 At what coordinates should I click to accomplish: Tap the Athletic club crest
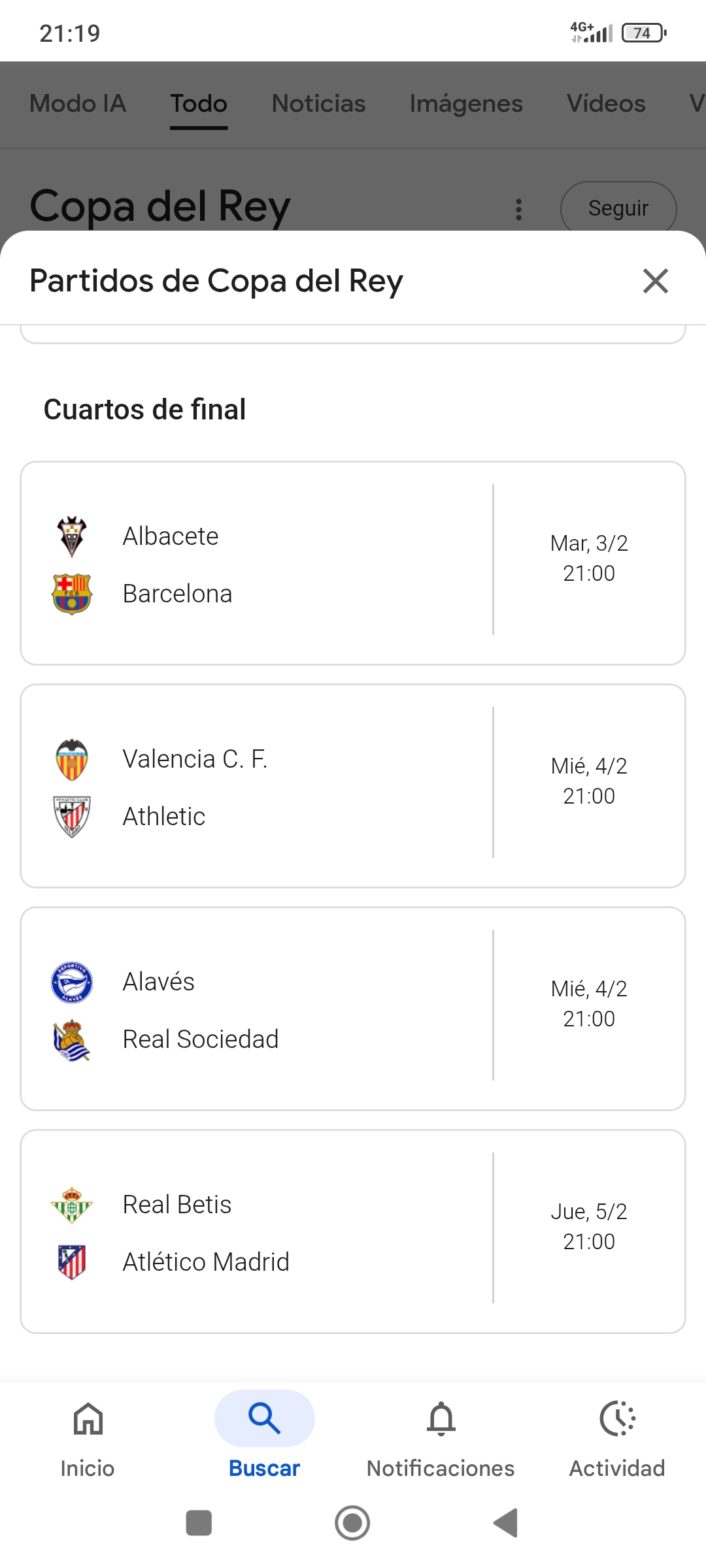pyautogui.click(x=72, y=817)
